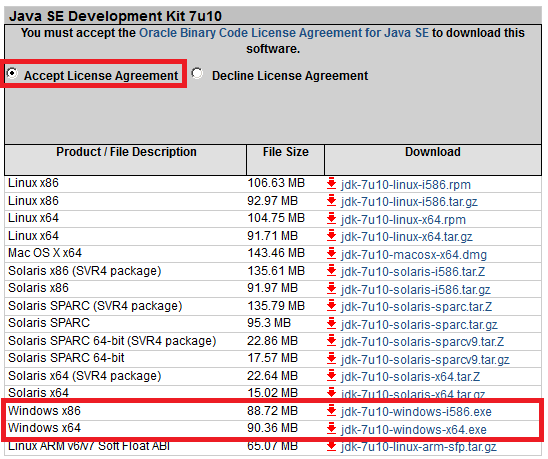Image resolution: width=548 pixels, height=459 pixels.
Task: Download jdk-7u10-solaris-sparc.tar.Z file
Action: 417,307
